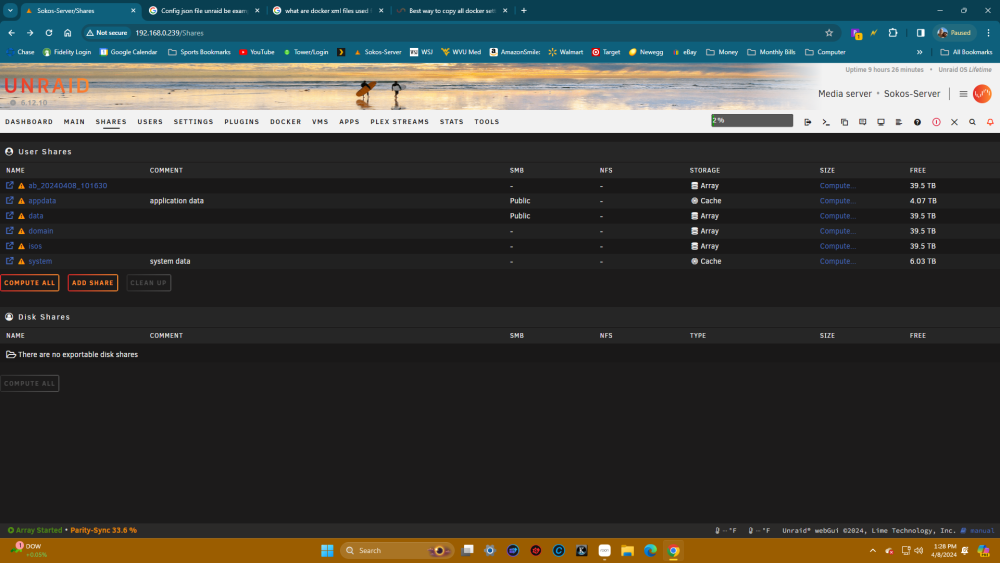This screenshot has height=563, width=1000.
Task: Click Compute for the isos share size
Action: click(x=837, y=246)
